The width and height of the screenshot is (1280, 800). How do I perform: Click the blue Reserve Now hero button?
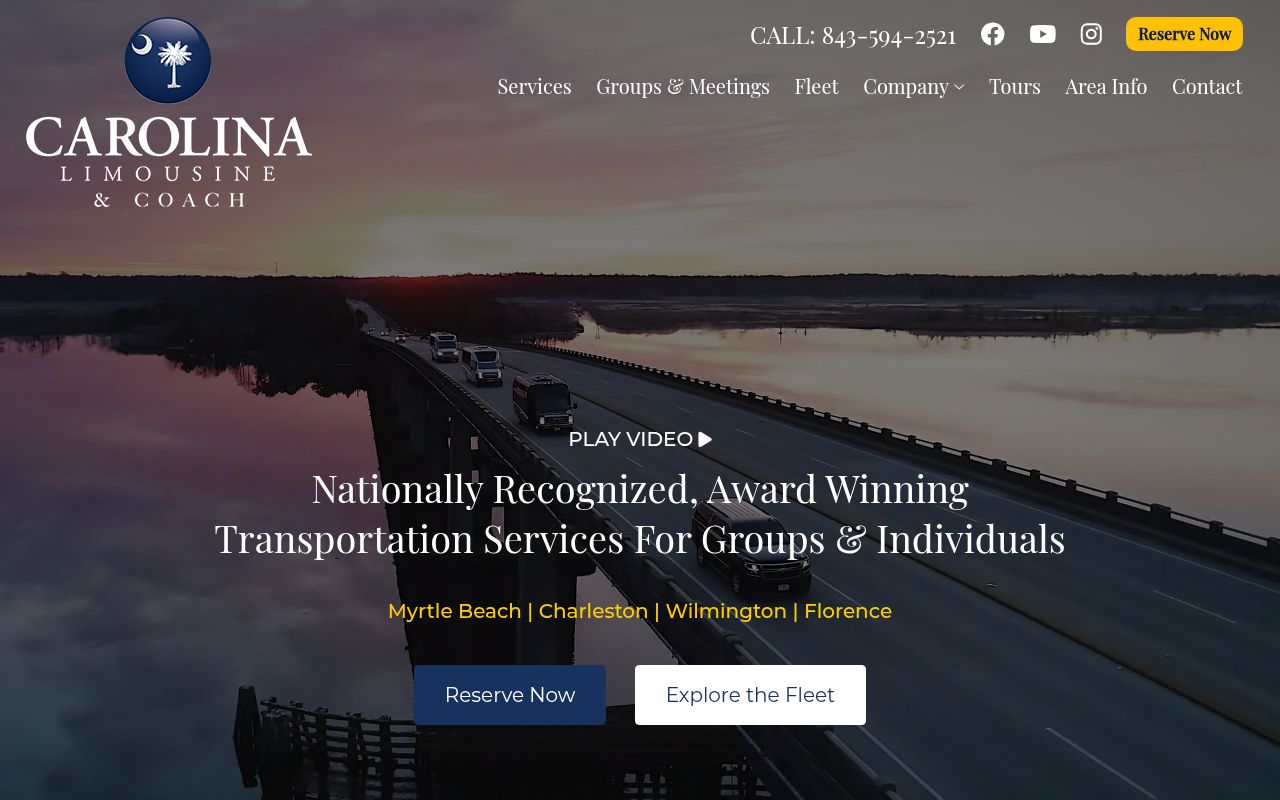click(x=510, y=695)
